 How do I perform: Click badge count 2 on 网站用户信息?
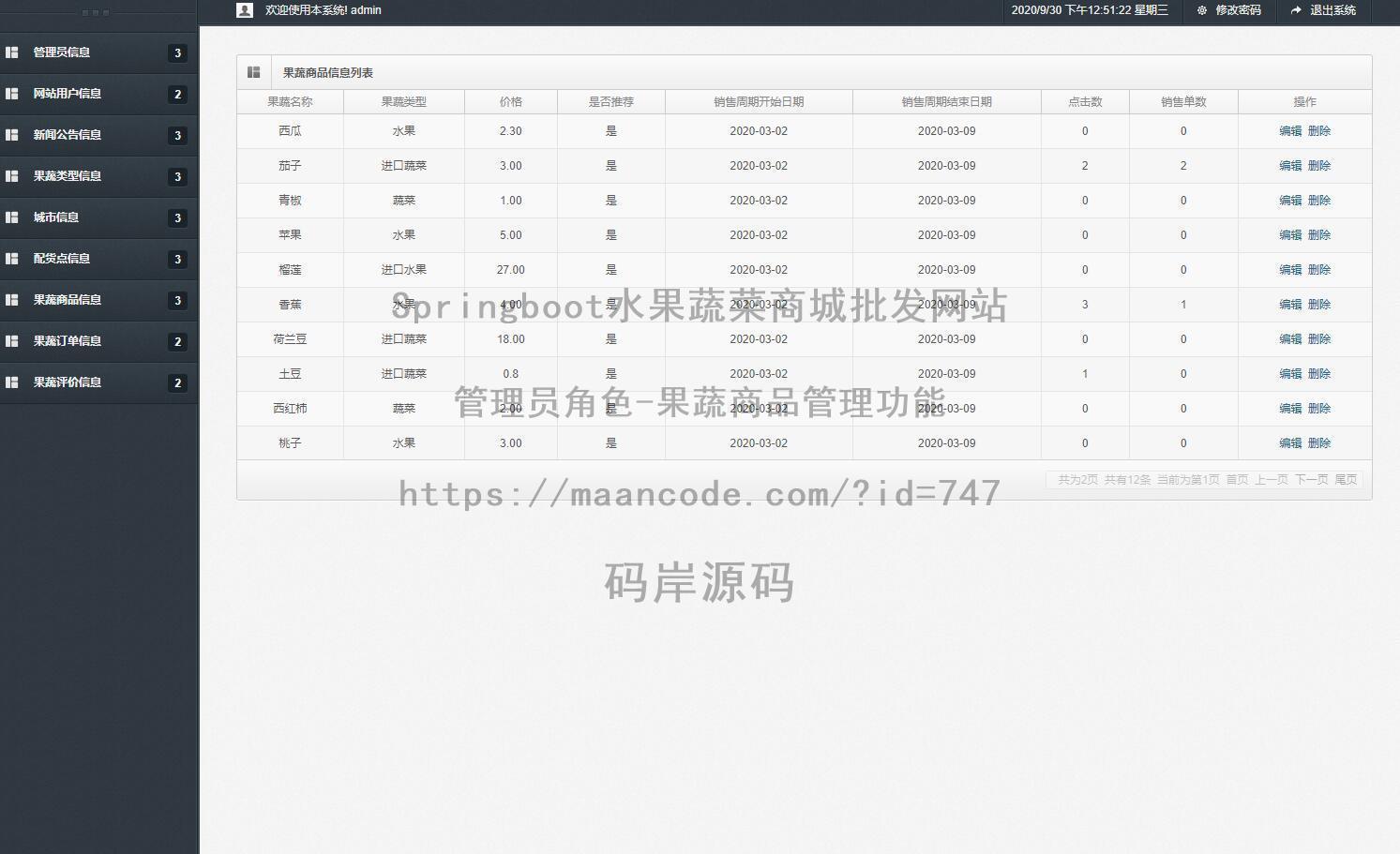click(x=178, y=95)
